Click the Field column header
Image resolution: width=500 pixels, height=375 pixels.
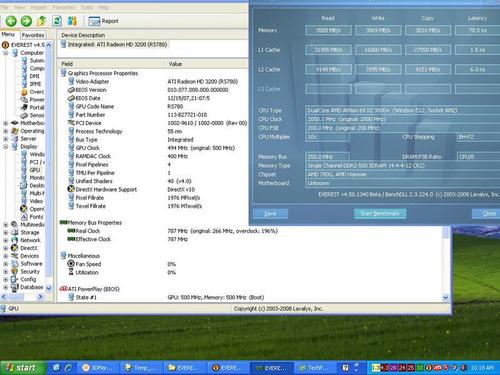tap(111, 64)
